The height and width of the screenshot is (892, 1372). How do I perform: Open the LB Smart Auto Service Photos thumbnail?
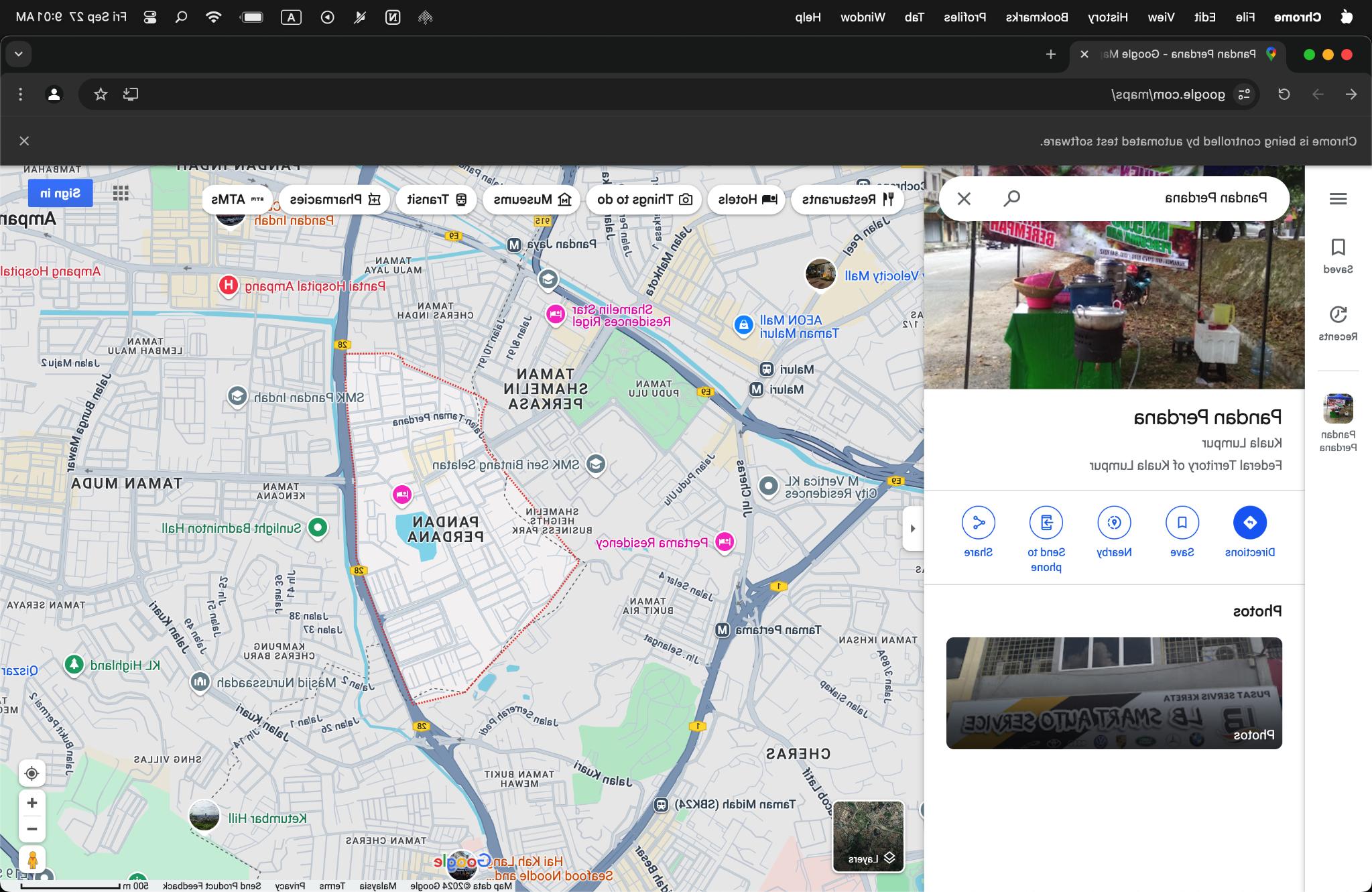click(1114, 693)
